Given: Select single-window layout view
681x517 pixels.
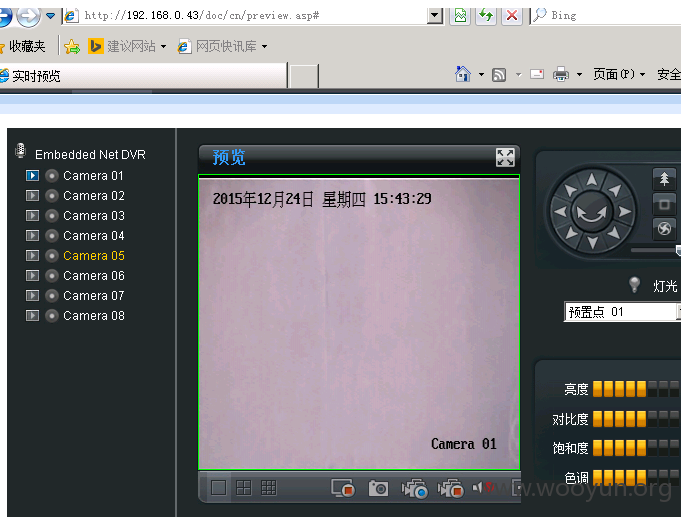Looking at the screenshot, I should click(x=218, y=488).
